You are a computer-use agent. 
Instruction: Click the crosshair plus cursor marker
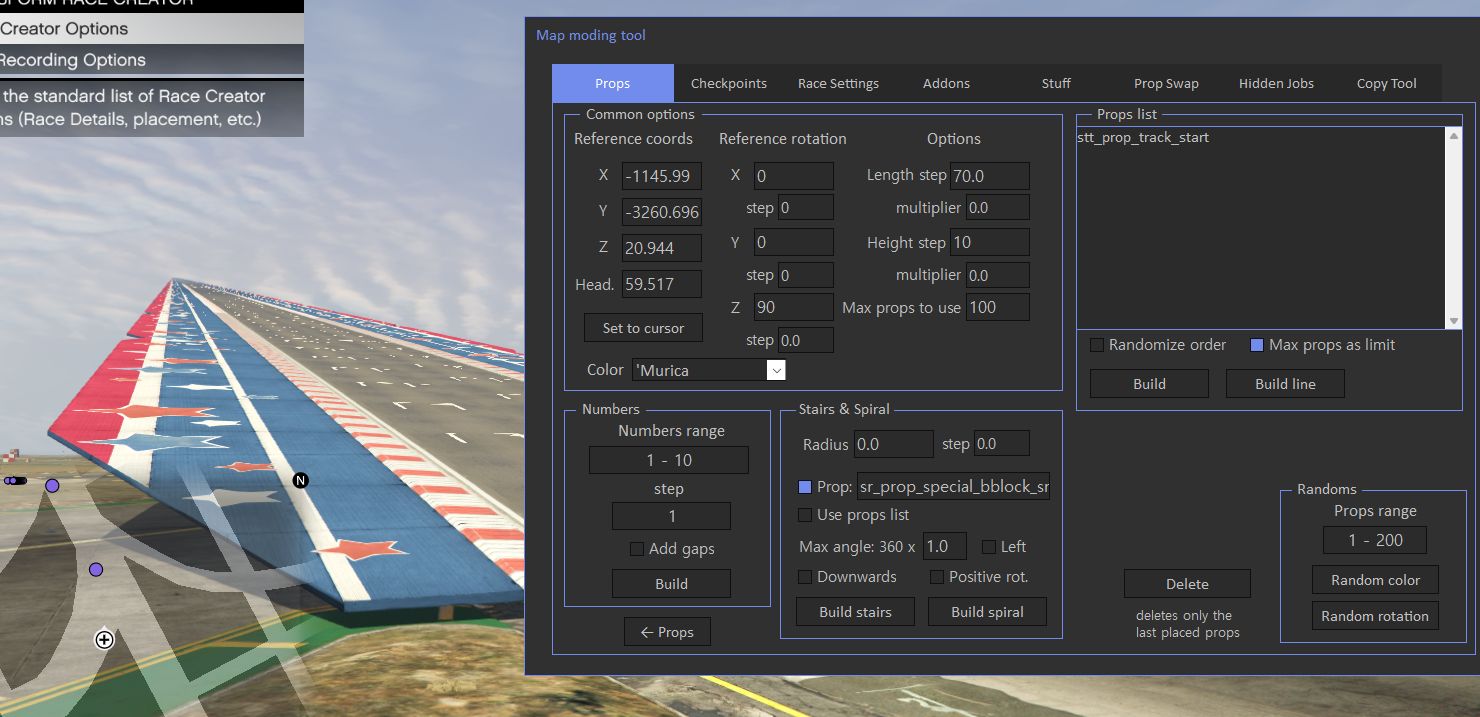(x=104, y=639)
